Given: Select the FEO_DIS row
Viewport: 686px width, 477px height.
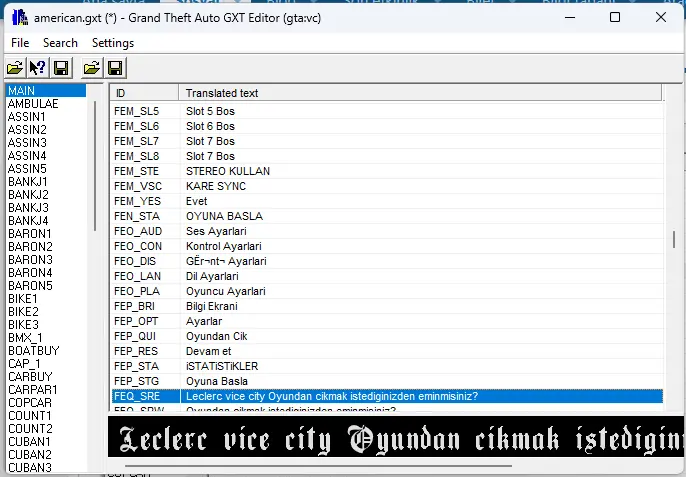Looking at the screenshot, I should (x=387, y=261).
